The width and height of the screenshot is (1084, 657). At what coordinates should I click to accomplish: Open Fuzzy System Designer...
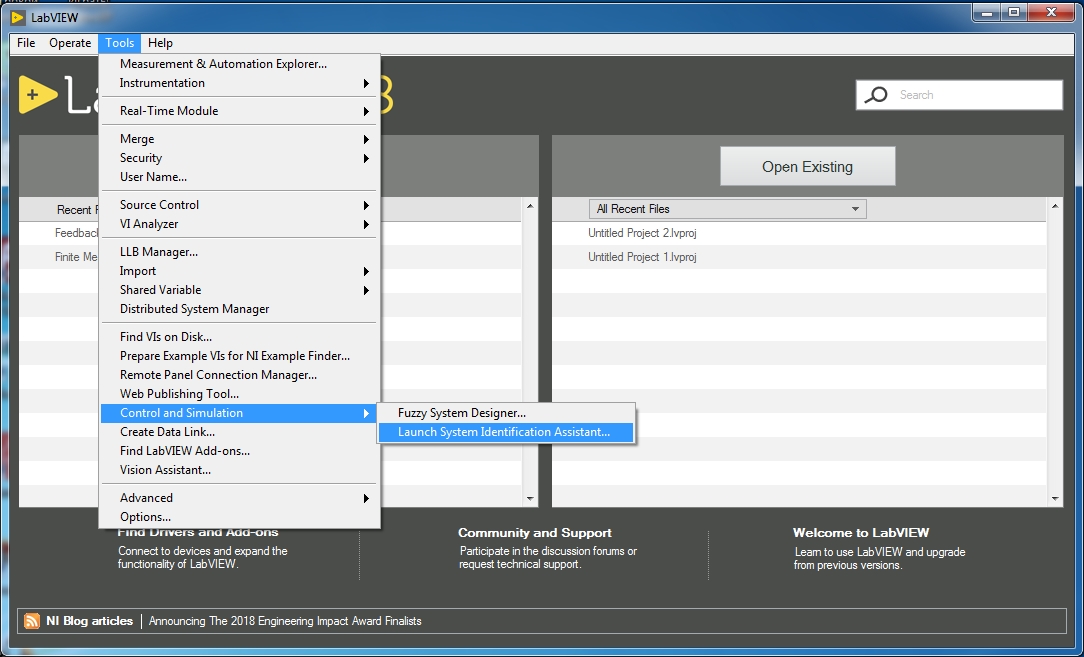point(506,413)
